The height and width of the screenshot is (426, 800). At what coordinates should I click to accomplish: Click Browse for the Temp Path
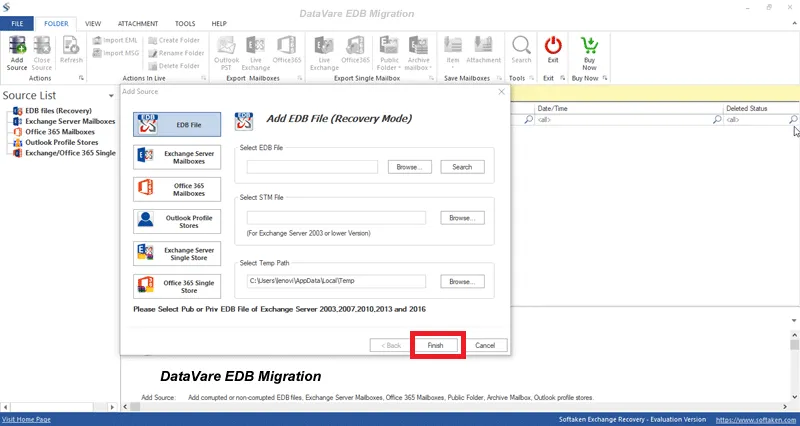pos(462,281)
